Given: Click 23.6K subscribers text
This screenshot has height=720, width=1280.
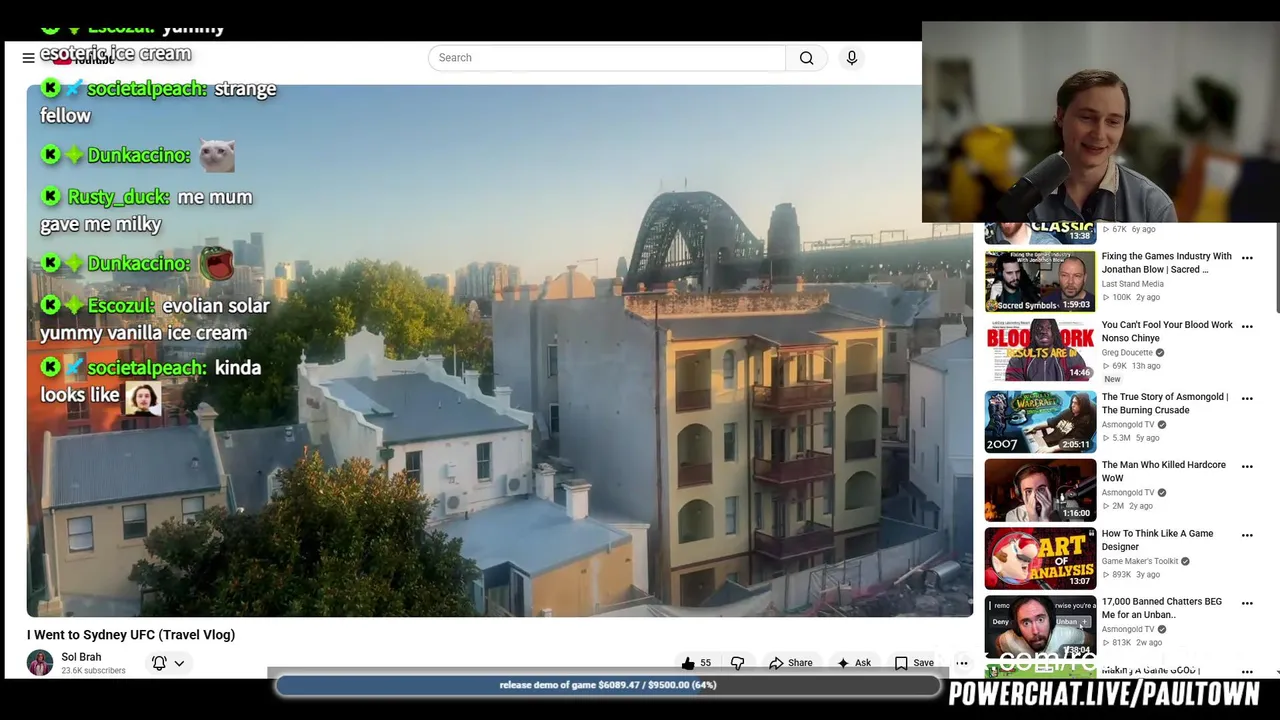Looking at the screenshot, I should pos(93,671).
